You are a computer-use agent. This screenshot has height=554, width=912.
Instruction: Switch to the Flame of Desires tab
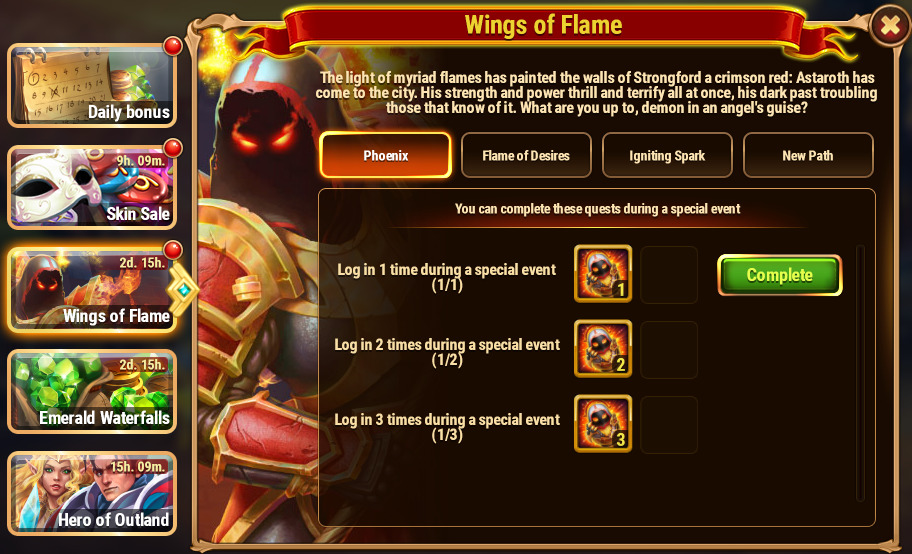526,155
